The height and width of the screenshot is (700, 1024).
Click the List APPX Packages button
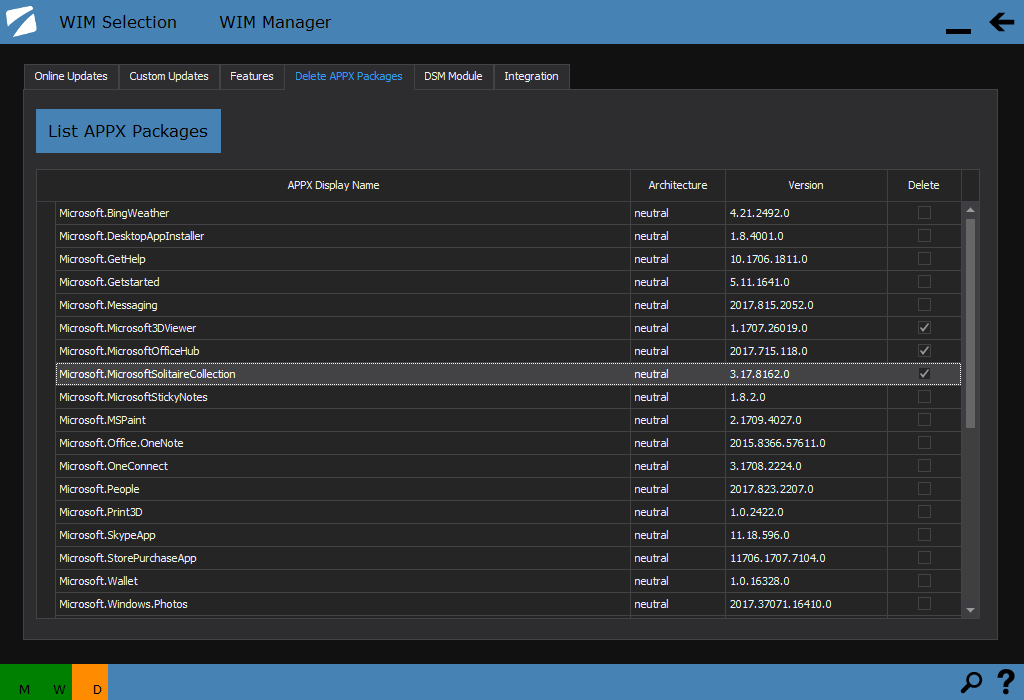pos(128,131)
